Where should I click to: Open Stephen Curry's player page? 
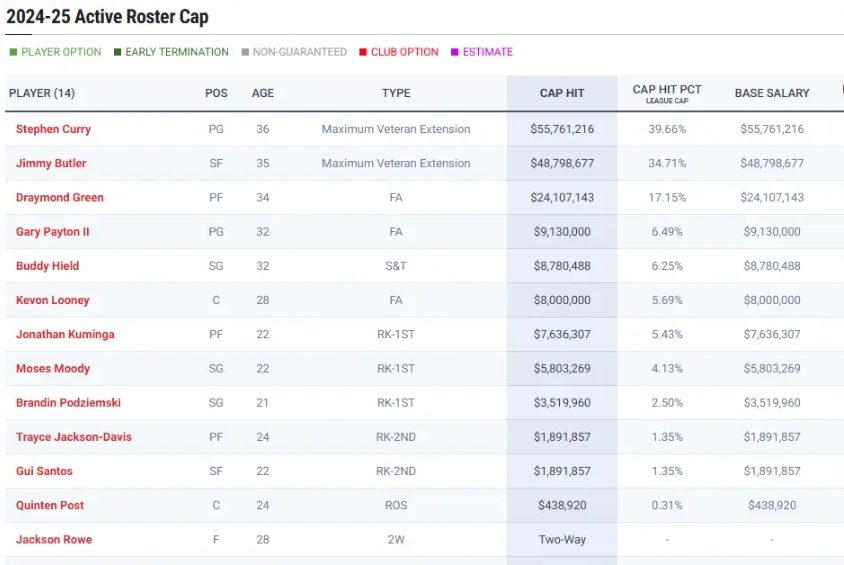click(x=53, y=129)
